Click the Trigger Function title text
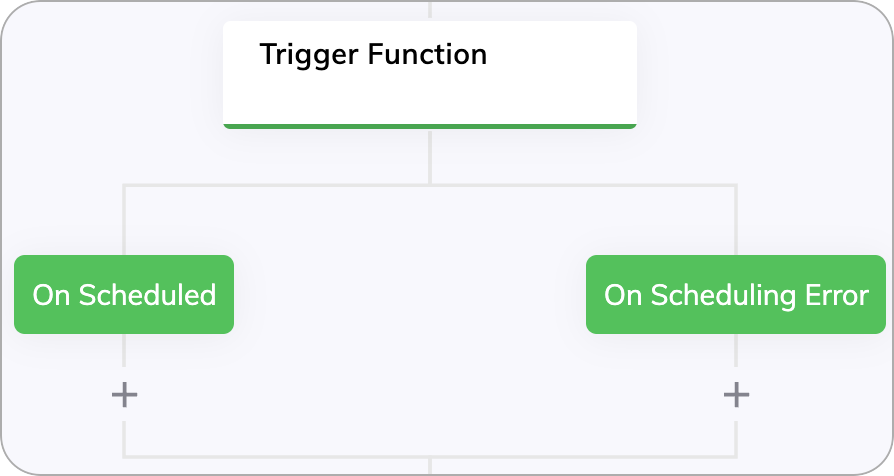This screenshot has height=476, width=894. click(373, 55)
